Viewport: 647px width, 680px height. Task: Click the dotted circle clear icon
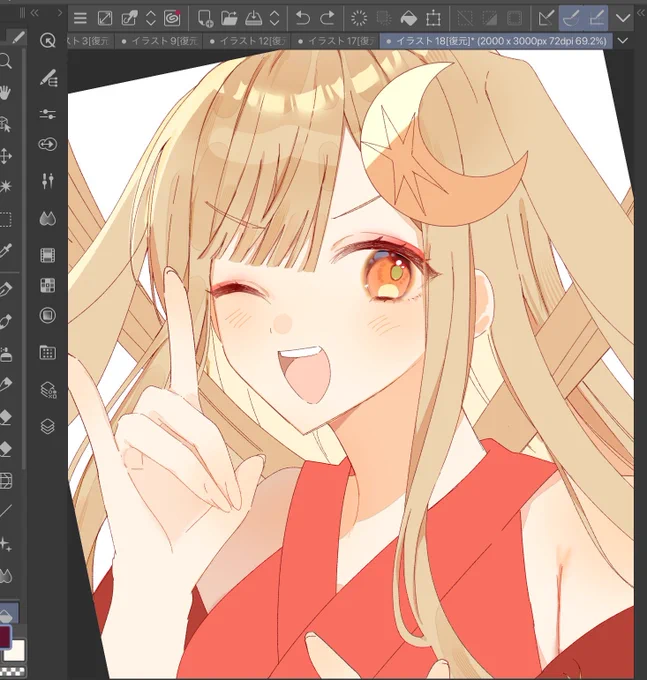359,18
